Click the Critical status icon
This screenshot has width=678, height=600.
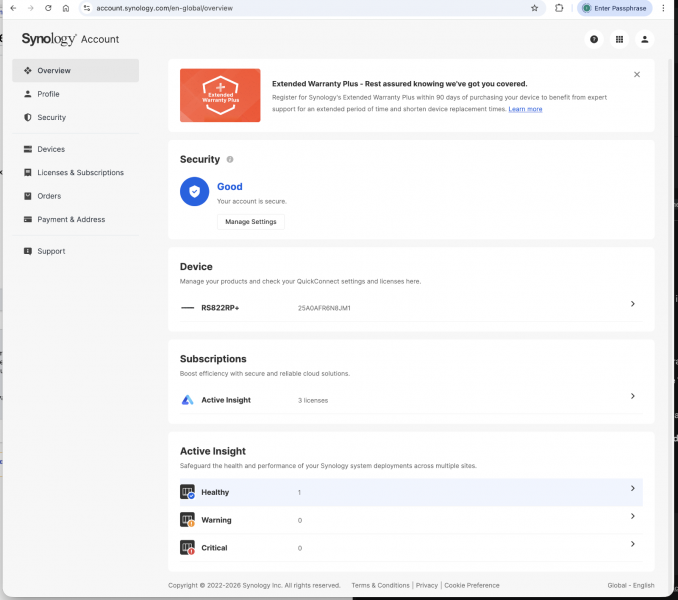click(187, 547)
